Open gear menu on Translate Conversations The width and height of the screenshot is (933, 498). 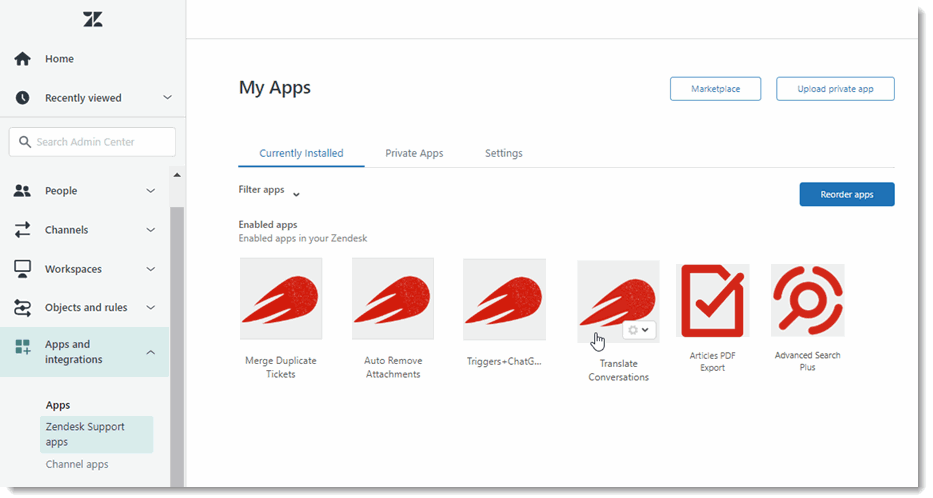[639, 330]
